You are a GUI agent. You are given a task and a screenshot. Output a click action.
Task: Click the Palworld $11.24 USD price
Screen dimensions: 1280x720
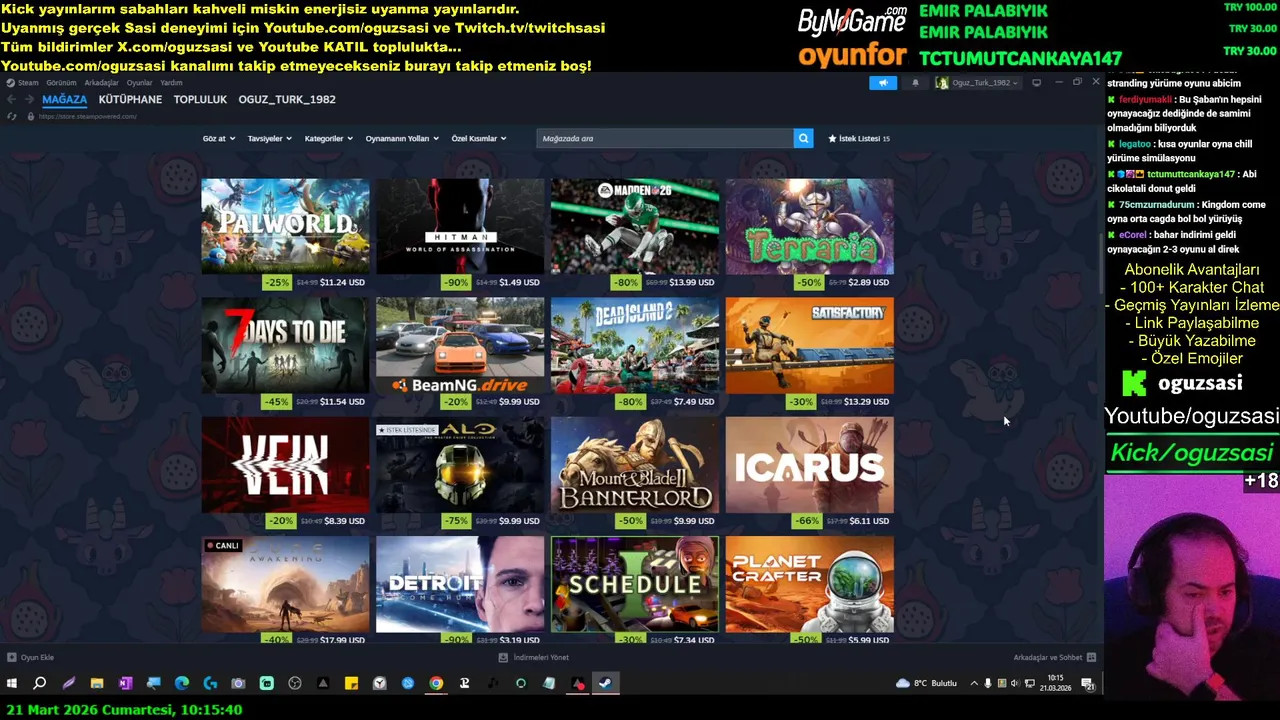pos(342,282)
